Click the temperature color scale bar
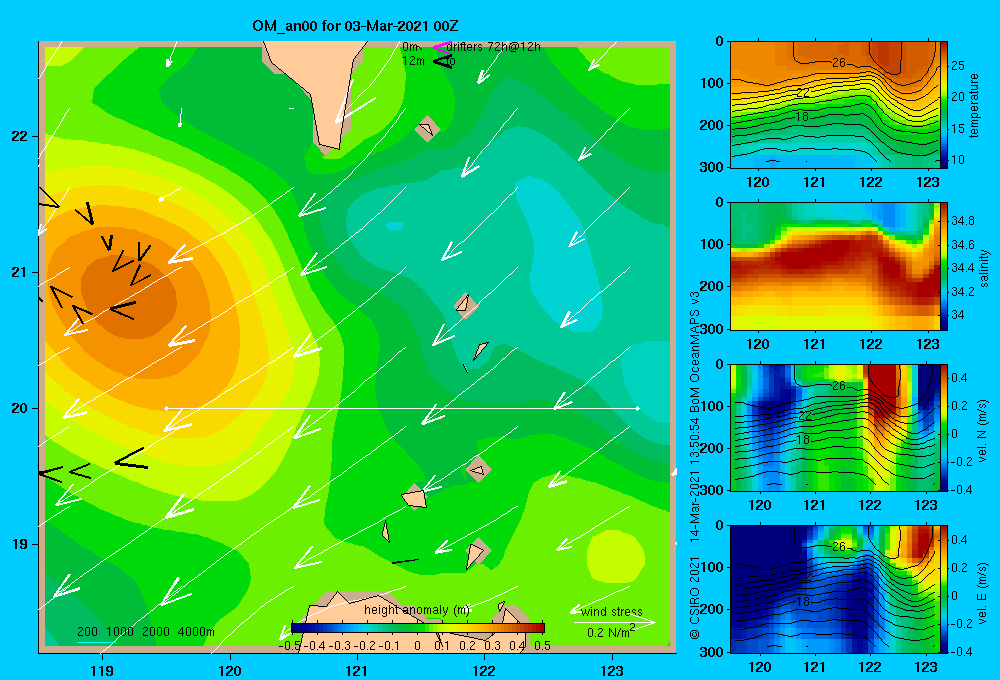Screen dimensions: 1000x680 pyautogui.click(x=944, y=105)
